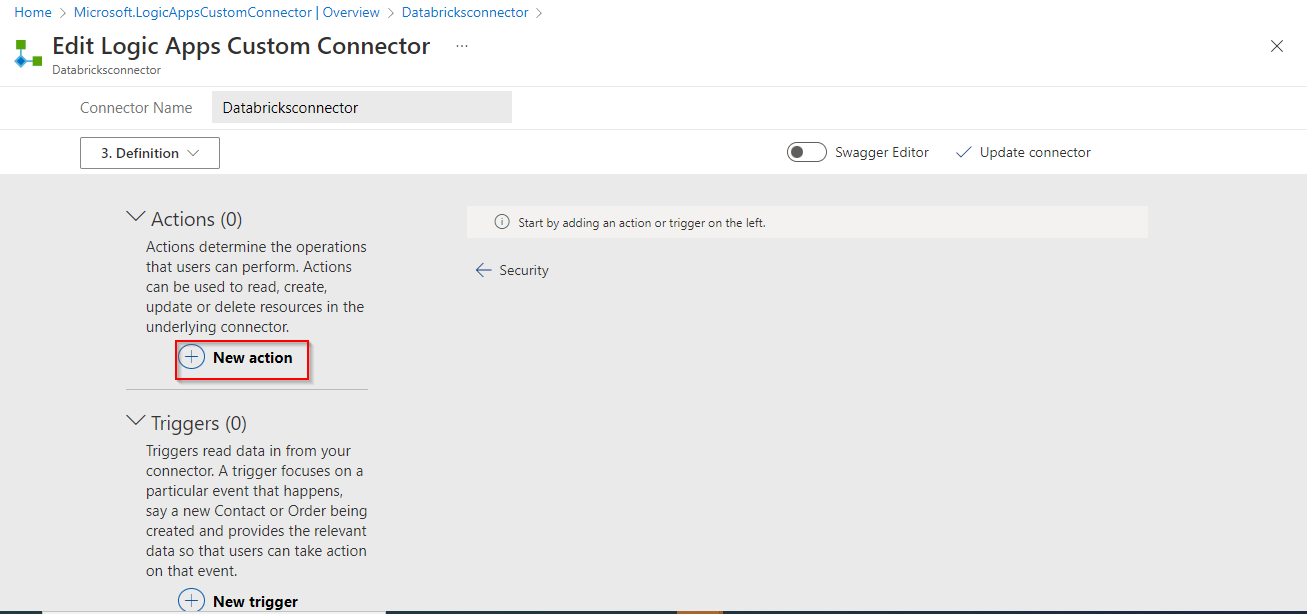Viewport: 1307px width, 614px height.
Task: Go to Home breadcrumb
Action: coord(33,13)
